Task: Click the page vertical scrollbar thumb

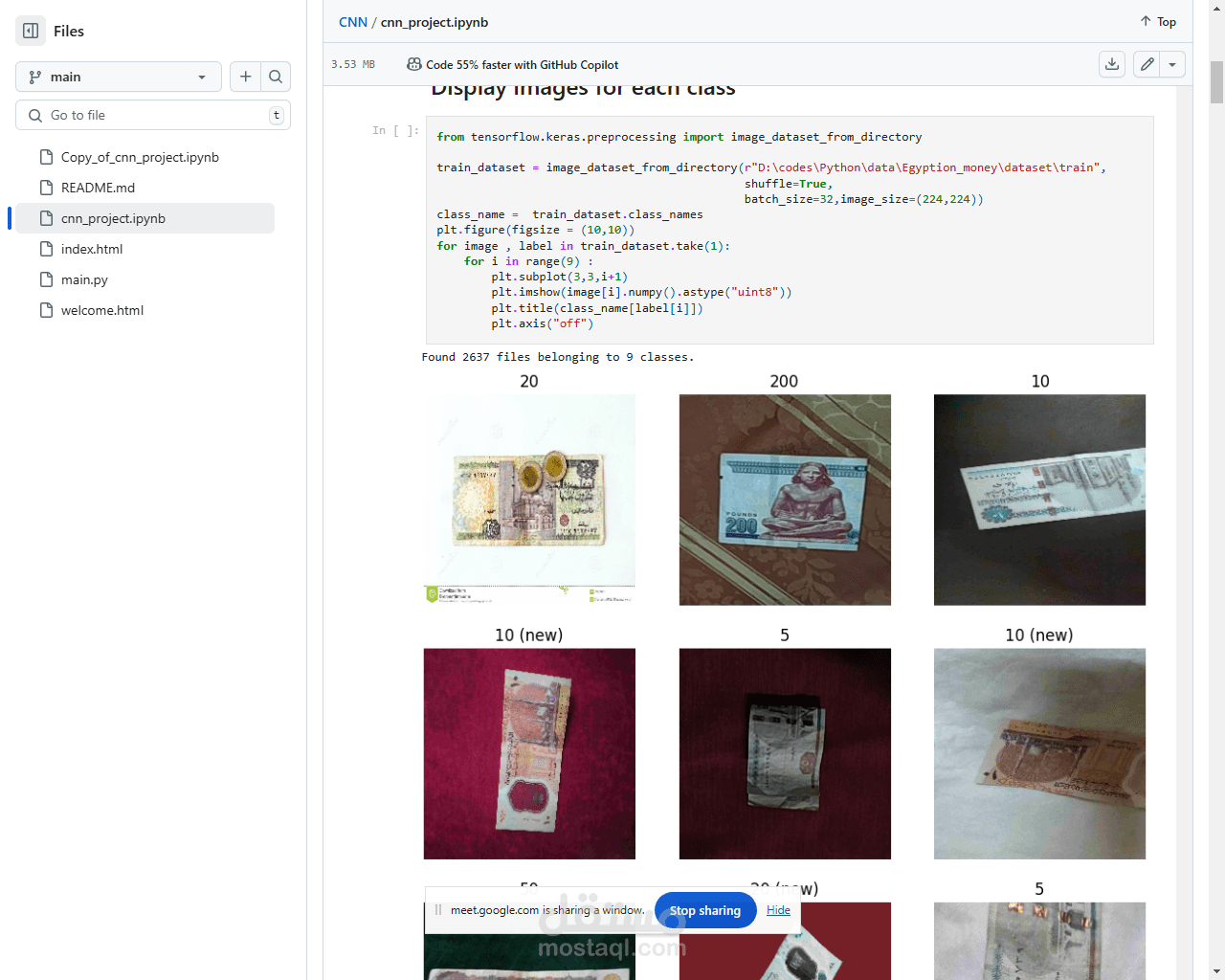Action: pos(1216,81)
